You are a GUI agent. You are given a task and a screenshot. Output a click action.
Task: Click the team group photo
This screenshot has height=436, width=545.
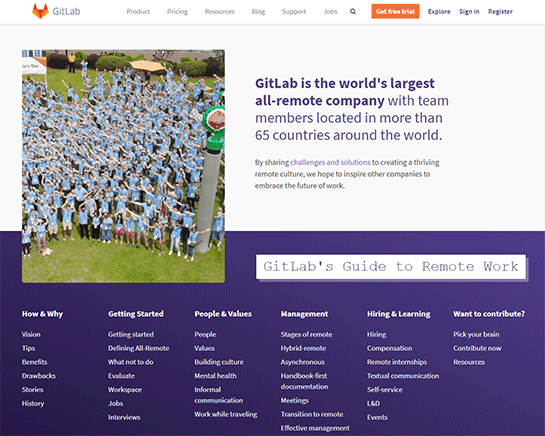coord(123,166)
